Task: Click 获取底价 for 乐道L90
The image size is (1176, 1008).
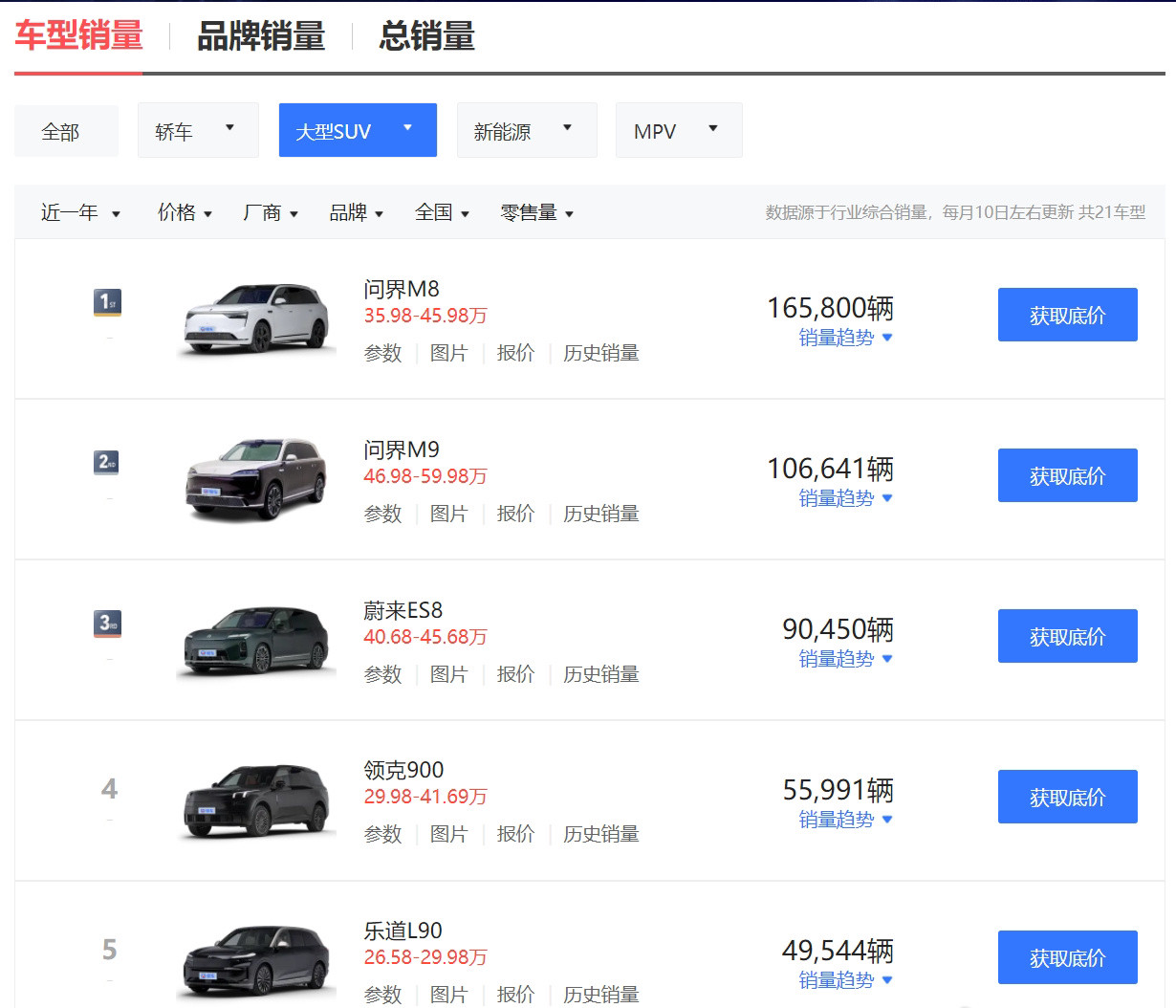Action: pyautogui.click(x=1068, y=957)
